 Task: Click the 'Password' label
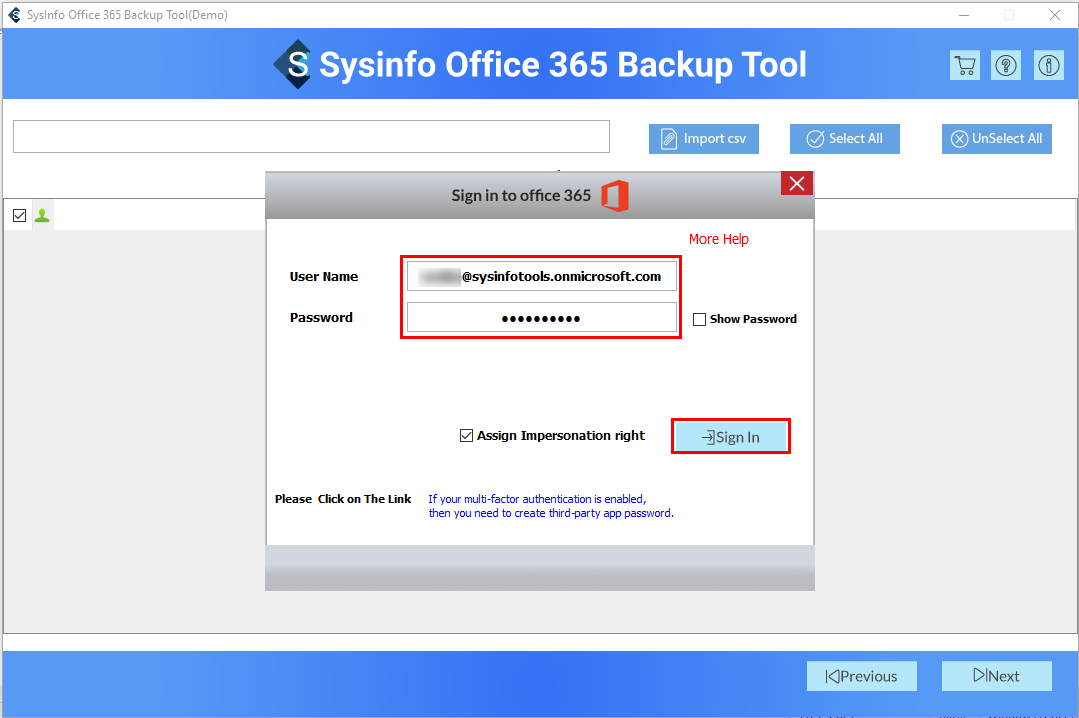[321, 317]
